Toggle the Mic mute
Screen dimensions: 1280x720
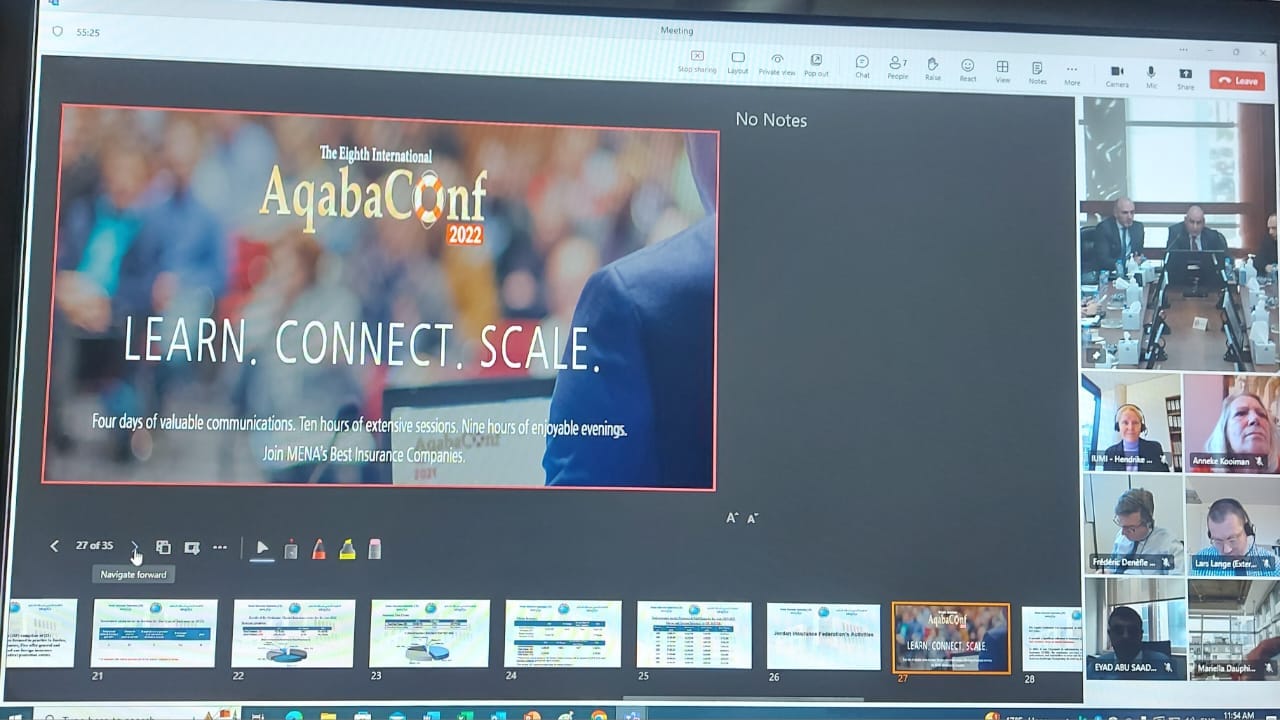(x=1152, y=77)
